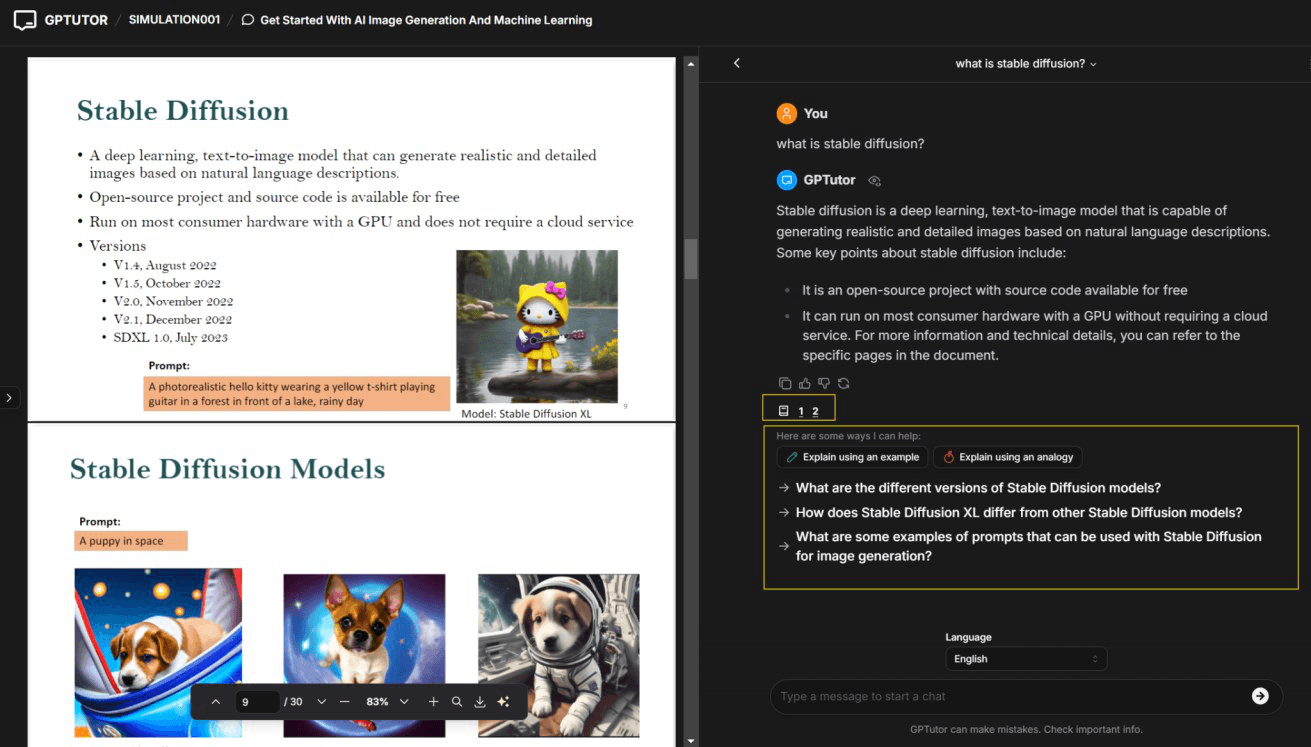Click the astronaut puppy image
This screenshot has height=747, width=1311.
point(559,655)
